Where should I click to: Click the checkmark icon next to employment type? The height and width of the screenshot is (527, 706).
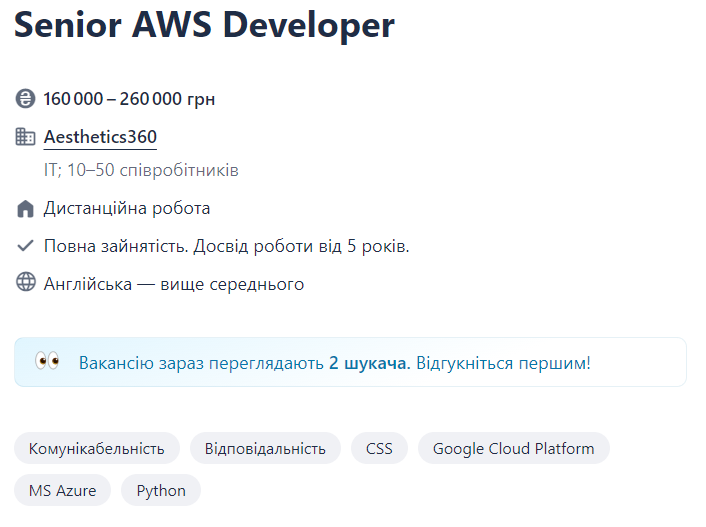(x=26, y=246)
